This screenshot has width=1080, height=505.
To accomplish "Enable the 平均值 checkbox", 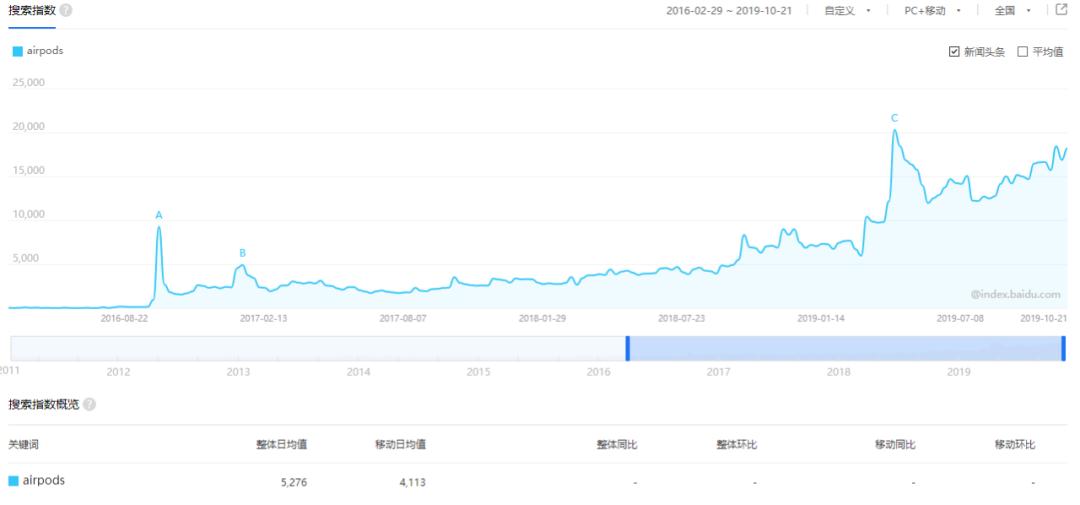I will pos(1023,52).
